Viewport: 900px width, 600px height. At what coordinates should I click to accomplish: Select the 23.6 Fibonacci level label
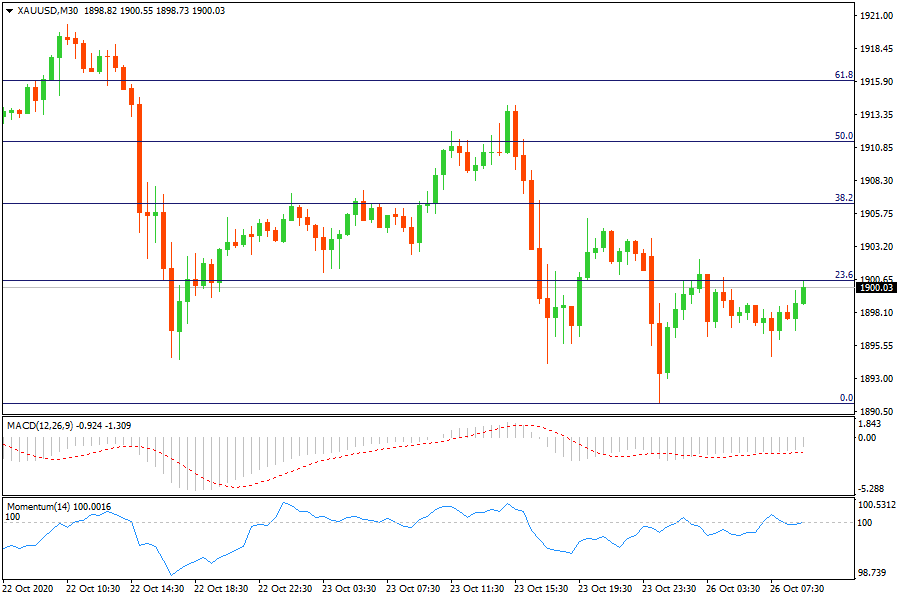(843, 275)
